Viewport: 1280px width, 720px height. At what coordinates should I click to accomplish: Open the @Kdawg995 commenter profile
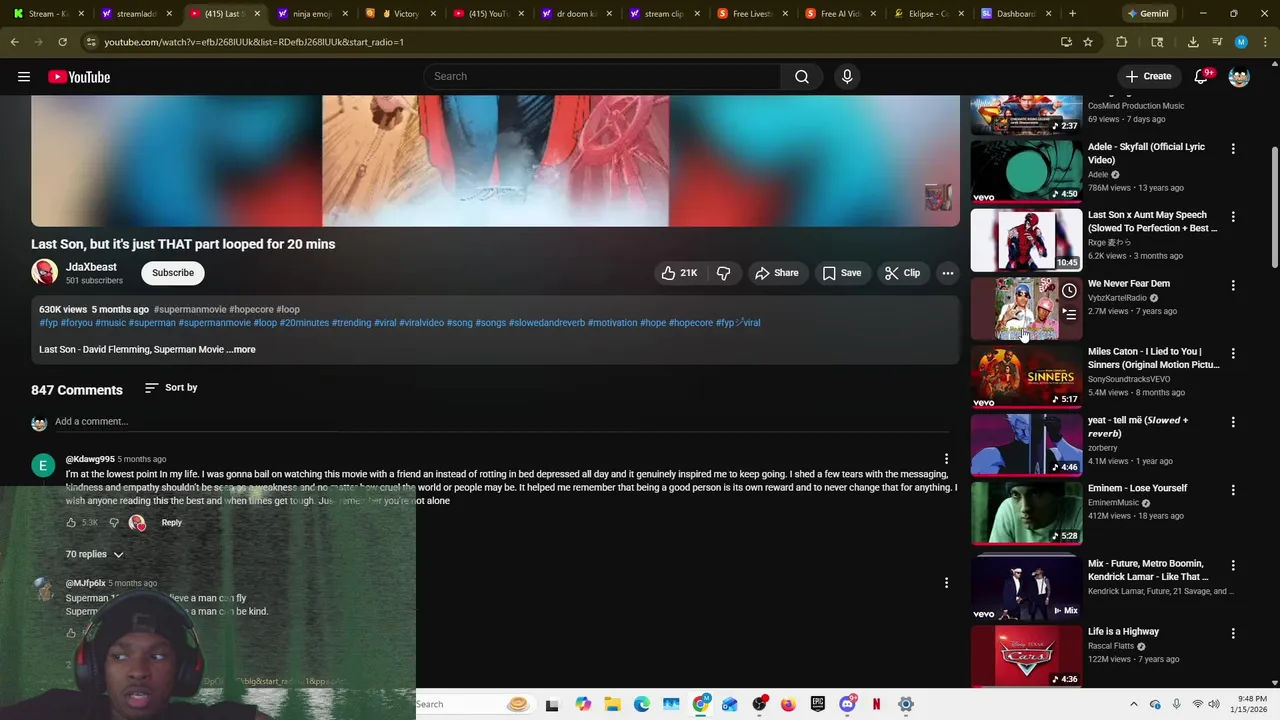(90, 460)
